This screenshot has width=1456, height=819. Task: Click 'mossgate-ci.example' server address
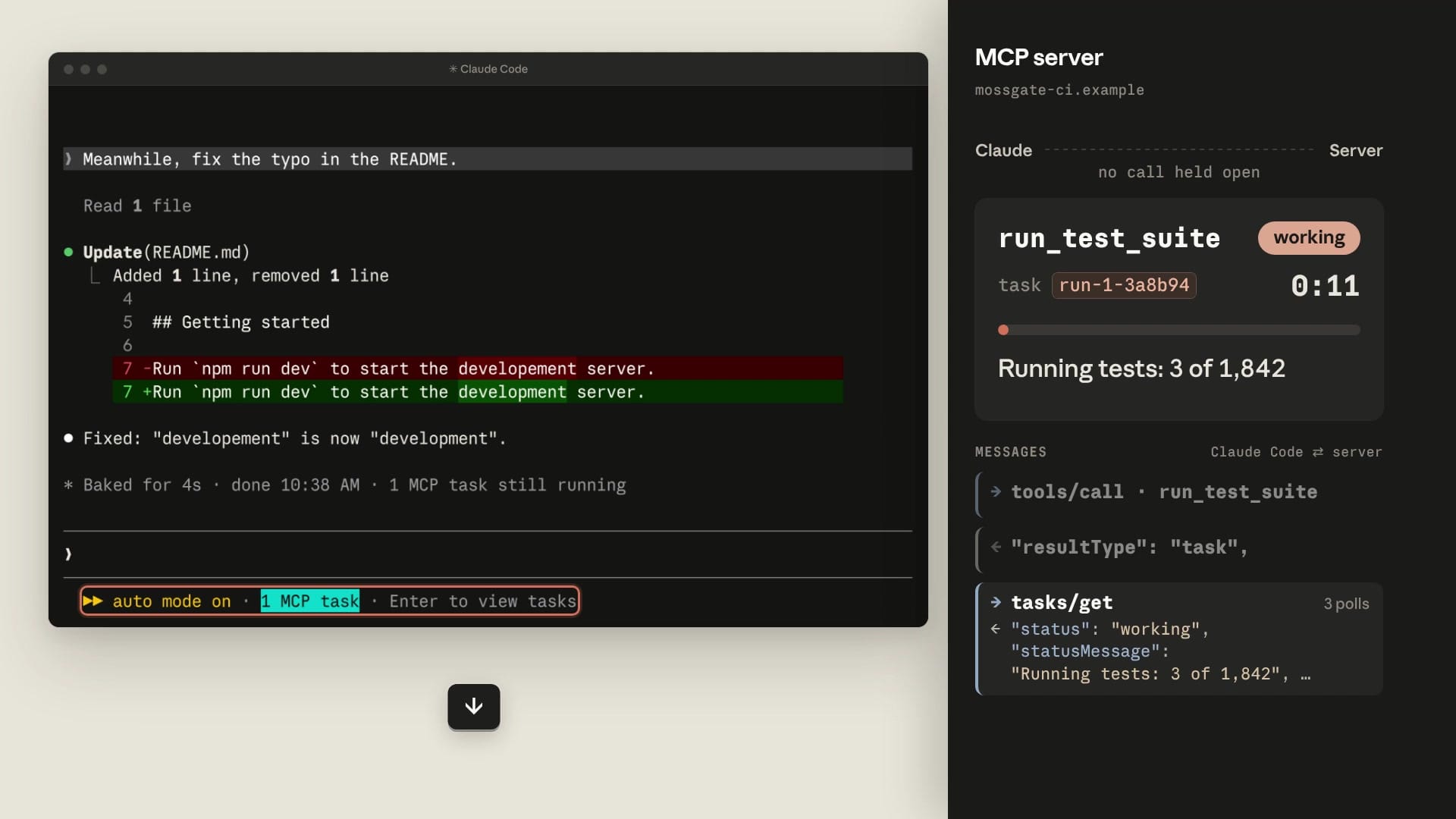tap(1059, 90)
